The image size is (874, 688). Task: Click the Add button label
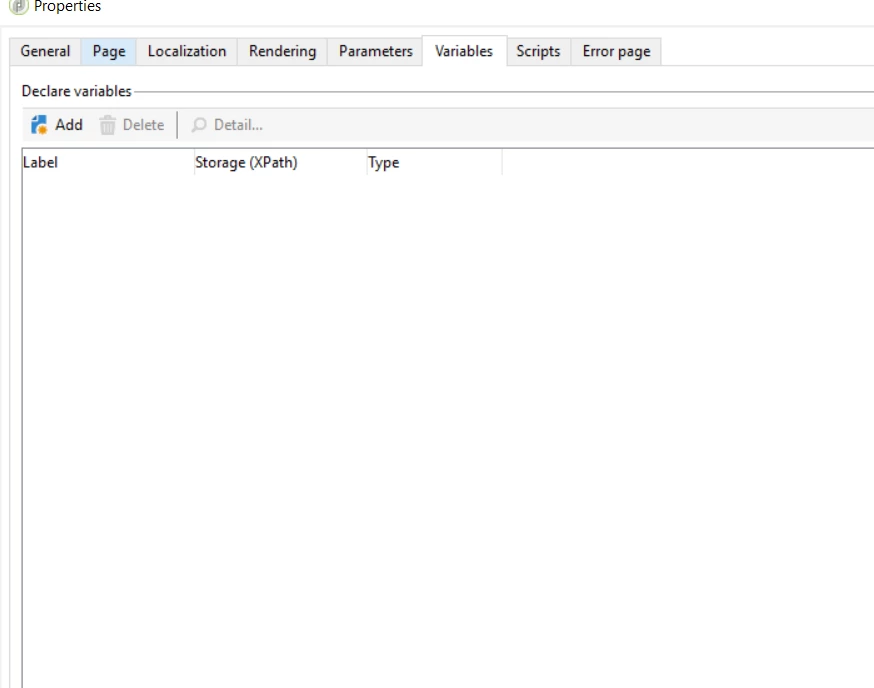coord(69,125)
